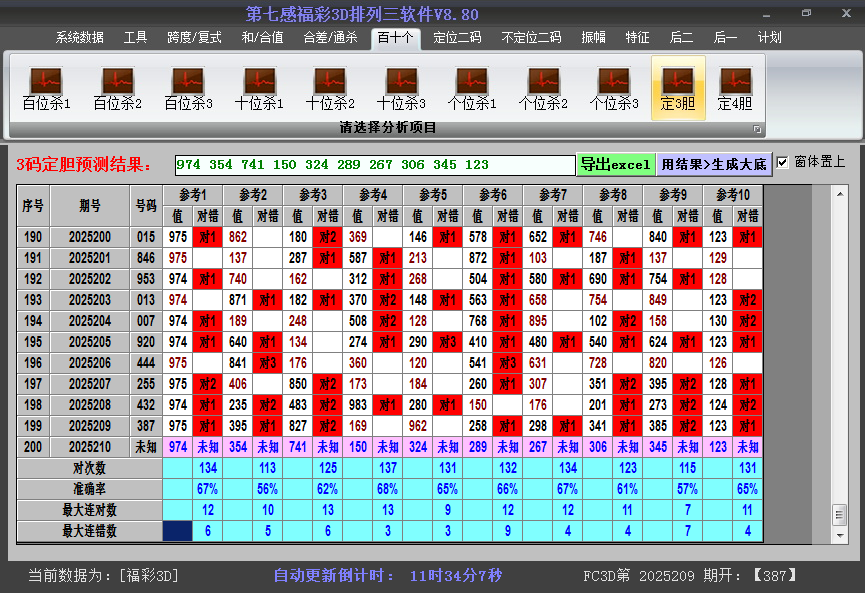Viewport: 865px width, 593px height.
Task: Click the FC3D第 2025209 期开 status text
Action: (x=690, y=576)
